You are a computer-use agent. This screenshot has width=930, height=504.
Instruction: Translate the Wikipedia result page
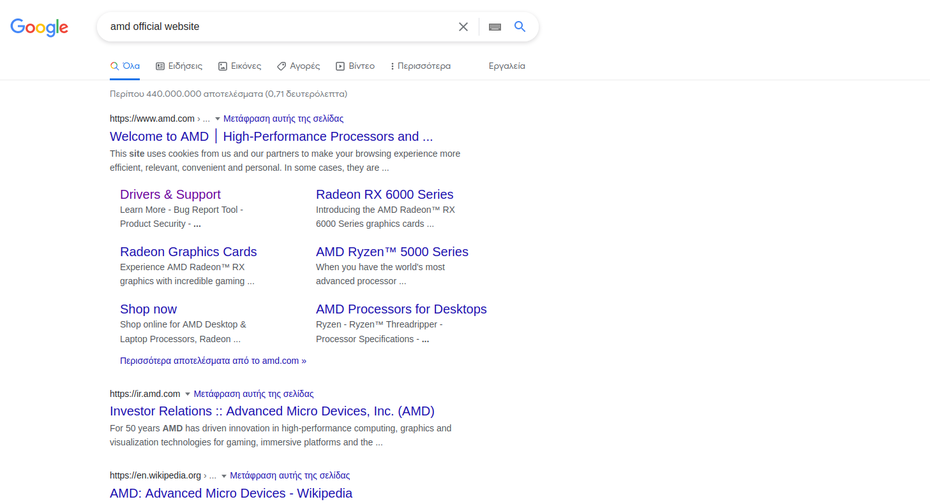point(289,476)
